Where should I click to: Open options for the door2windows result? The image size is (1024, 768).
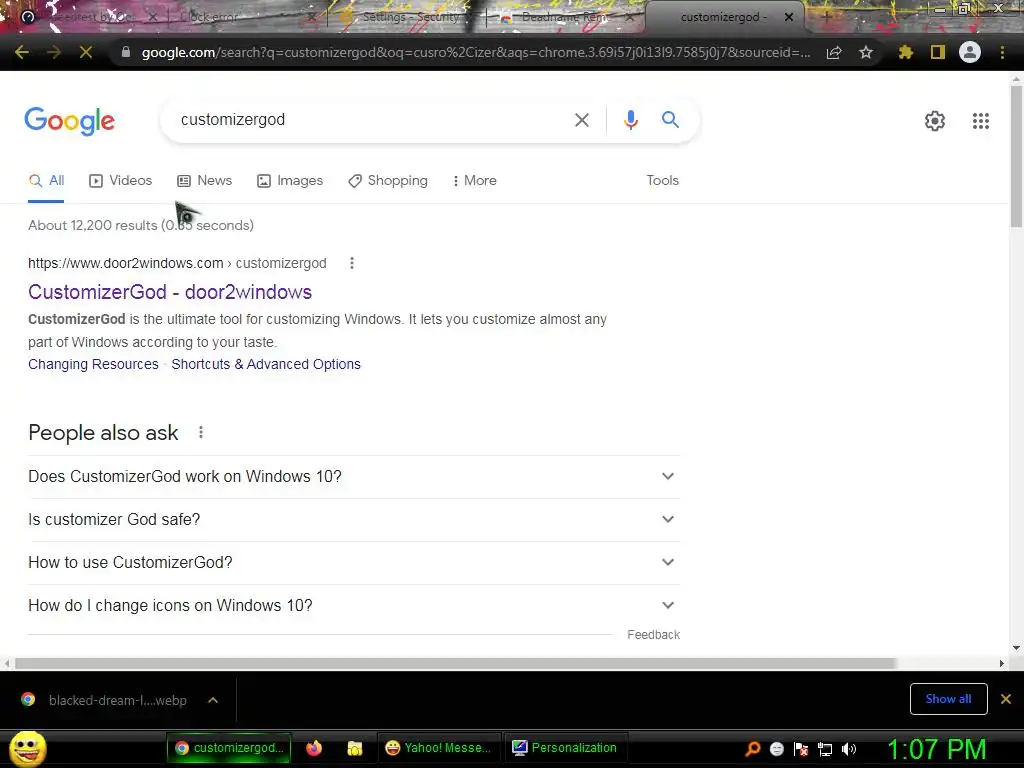(x=352, y=263)
